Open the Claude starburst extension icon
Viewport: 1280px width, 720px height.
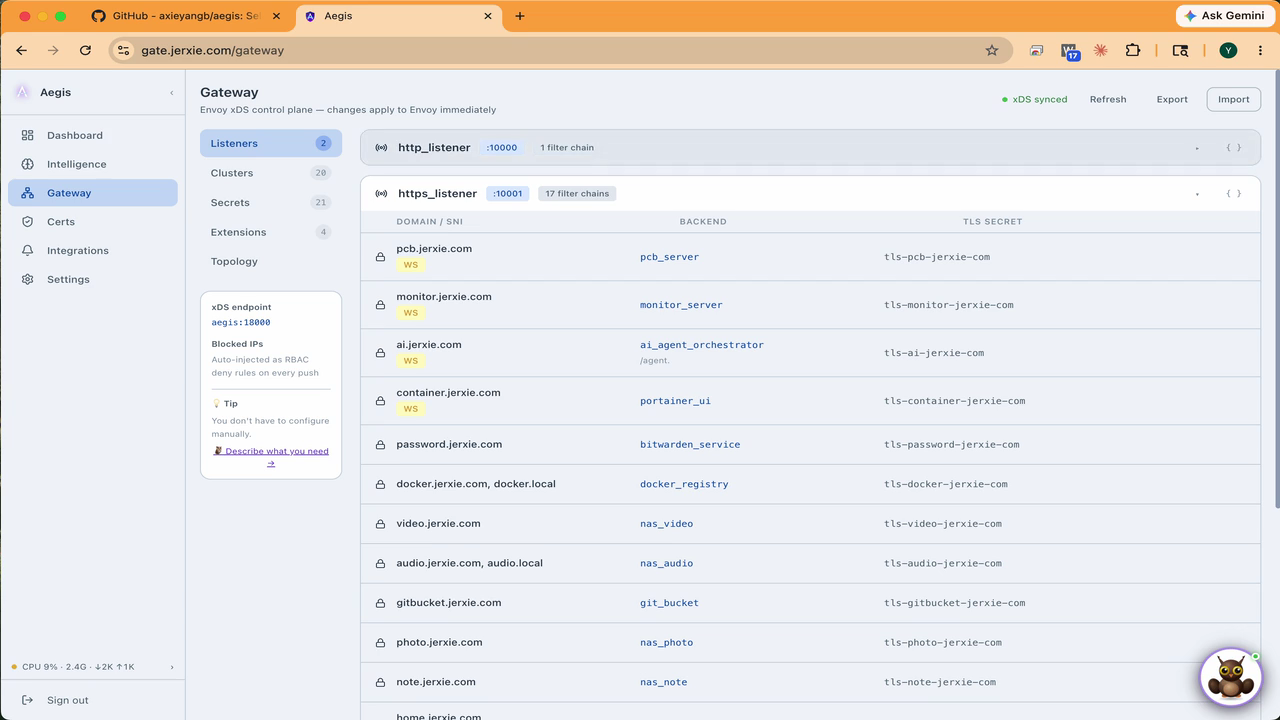point(1101,50)
